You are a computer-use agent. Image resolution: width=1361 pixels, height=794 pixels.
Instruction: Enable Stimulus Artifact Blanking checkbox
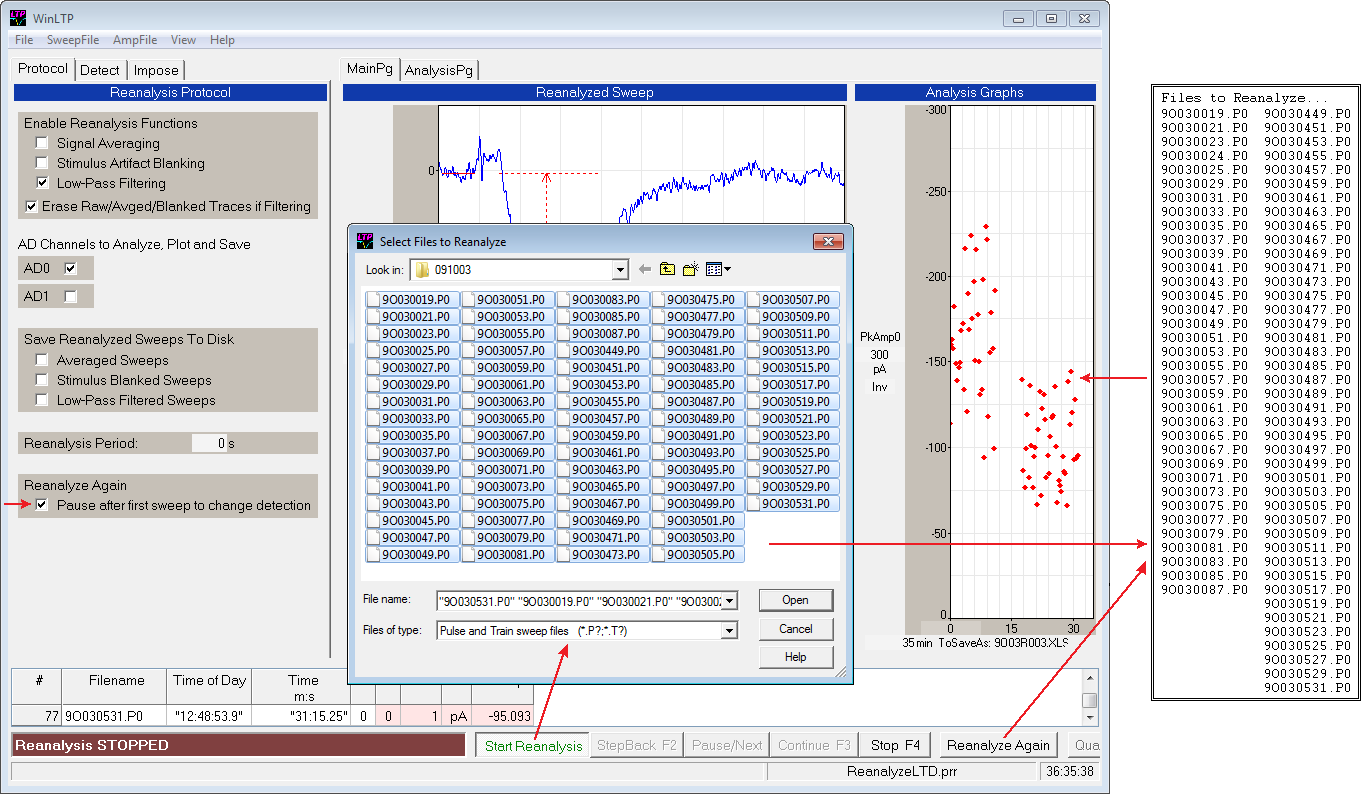[42, 163]
